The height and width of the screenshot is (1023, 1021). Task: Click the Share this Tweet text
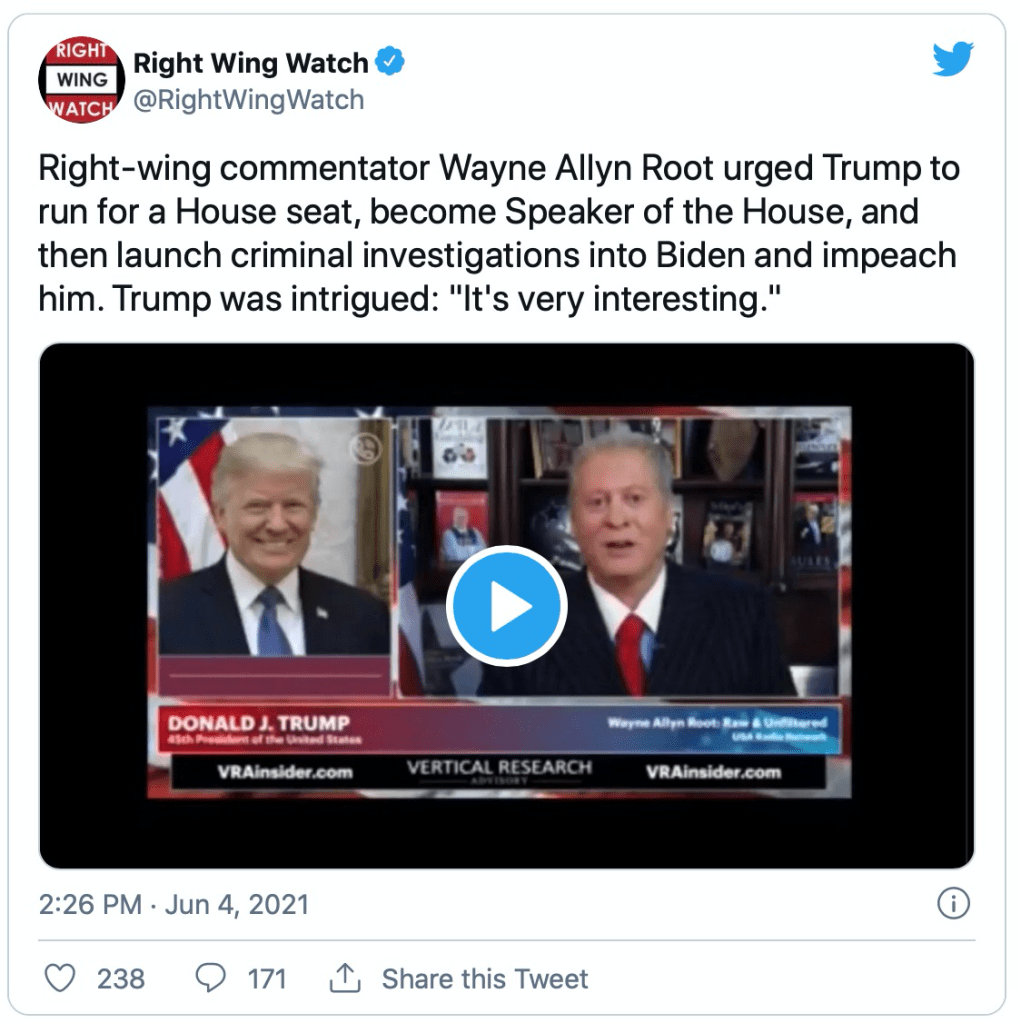click(x=485, y=979)
